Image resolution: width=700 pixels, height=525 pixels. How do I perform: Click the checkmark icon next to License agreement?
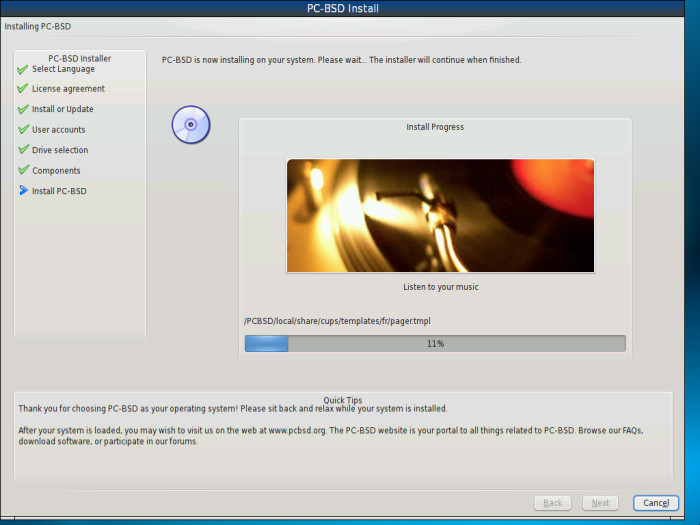(x=23, y=88)
